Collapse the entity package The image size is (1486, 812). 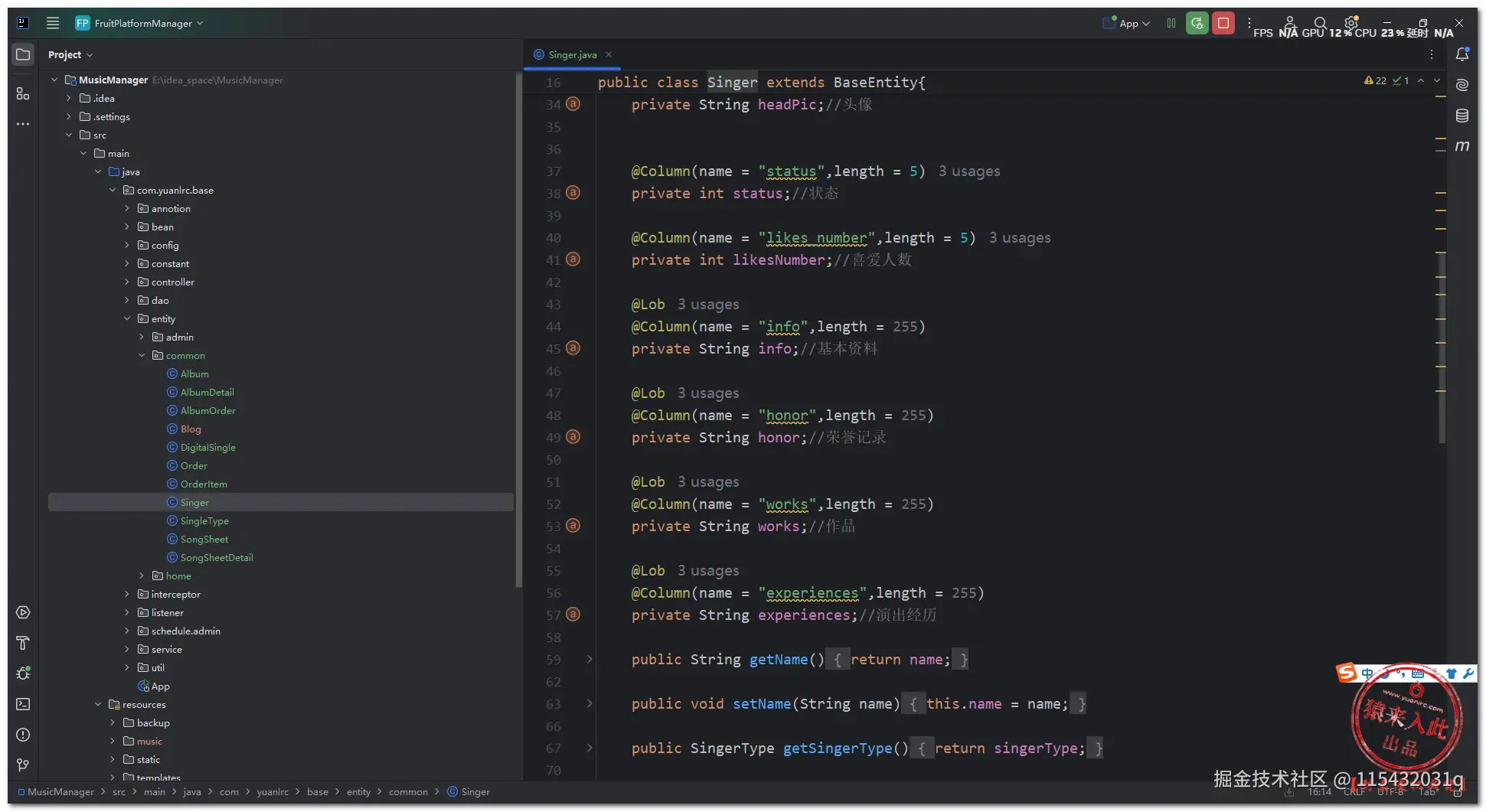point(127,318)
